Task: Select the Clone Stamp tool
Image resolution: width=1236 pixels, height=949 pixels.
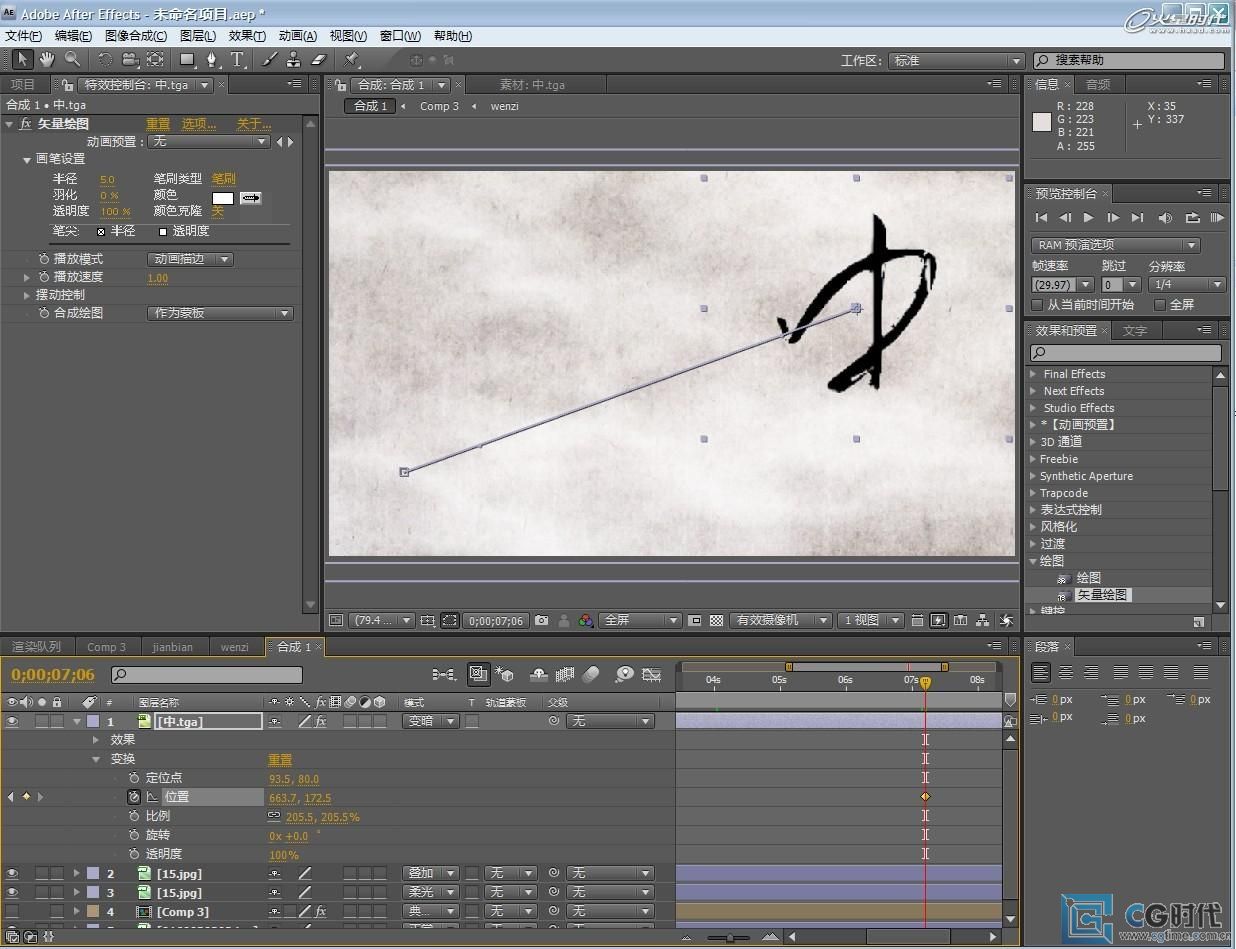Action: [294, 60]
